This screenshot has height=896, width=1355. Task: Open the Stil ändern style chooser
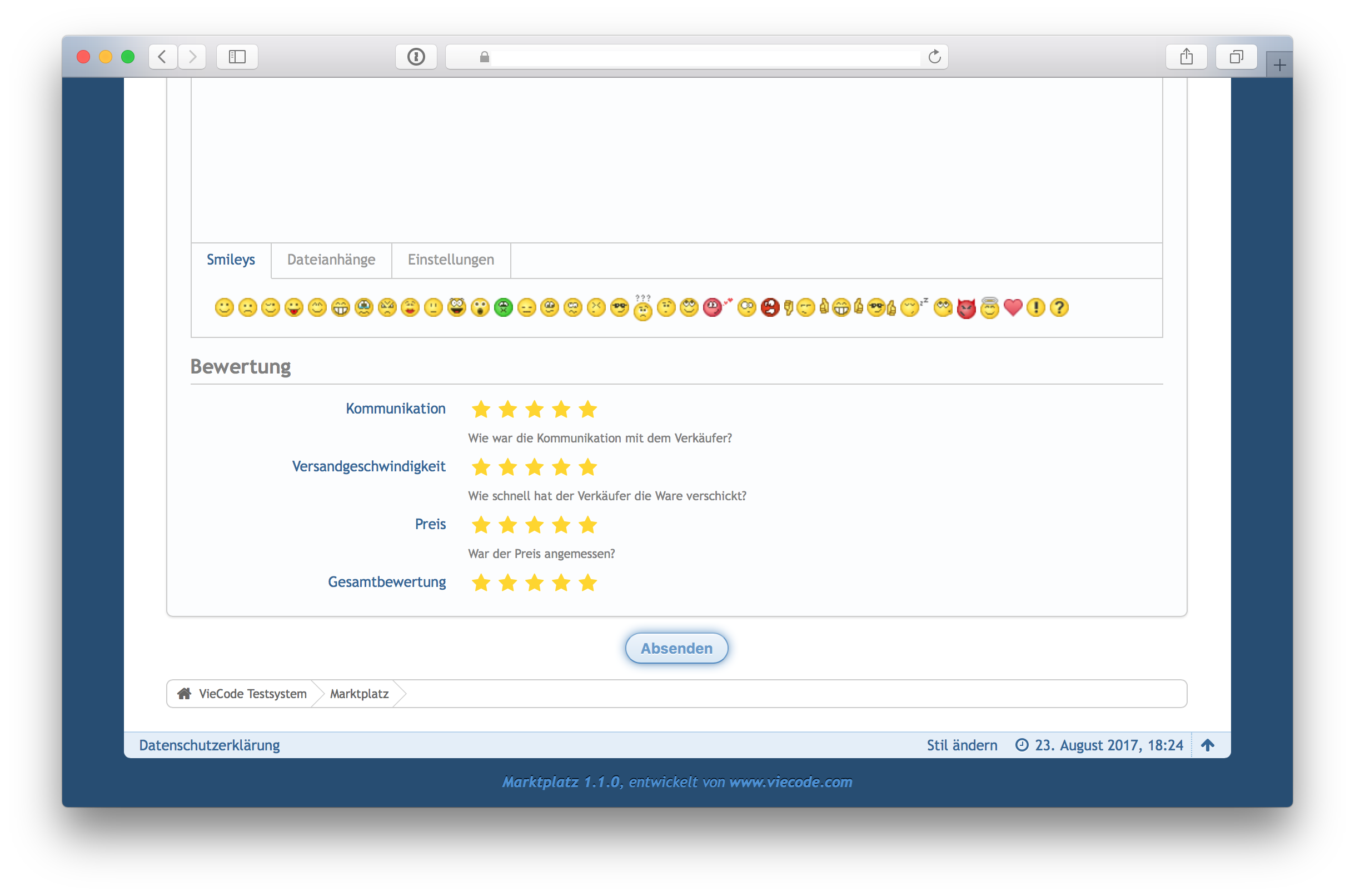point(962,745)
